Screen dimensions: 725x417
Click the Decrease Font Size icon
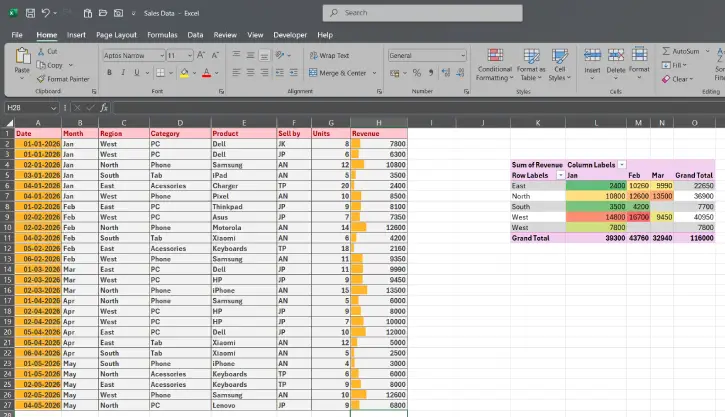pos(215,55)
